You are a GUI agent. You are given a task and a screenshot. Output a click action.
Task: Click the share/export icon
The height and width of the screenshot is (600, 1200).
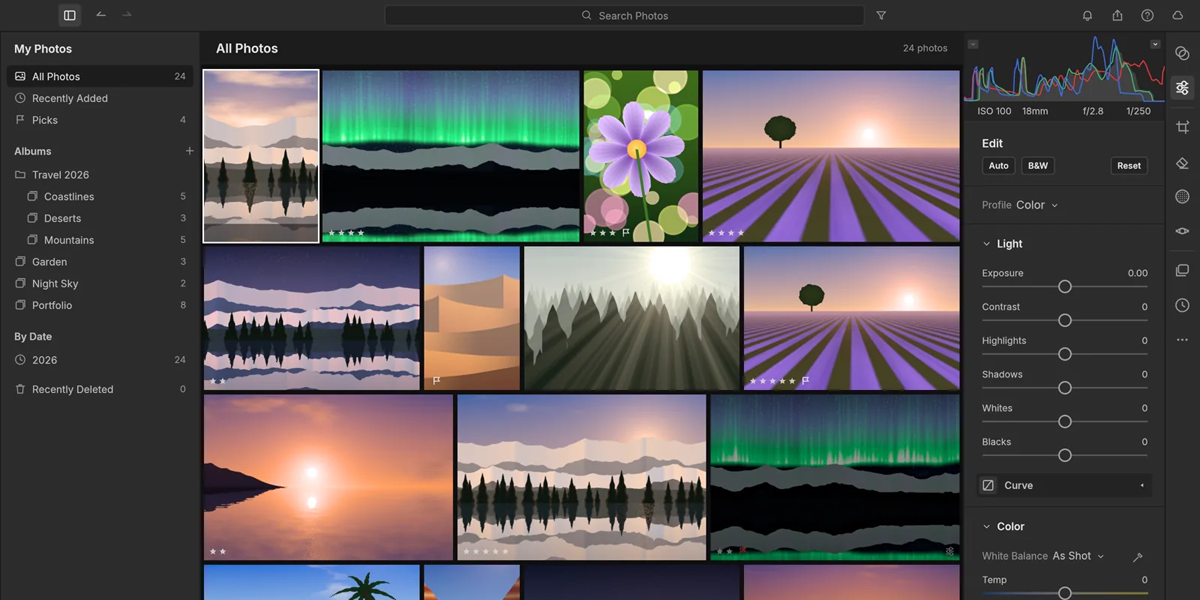coord(1117,16)
